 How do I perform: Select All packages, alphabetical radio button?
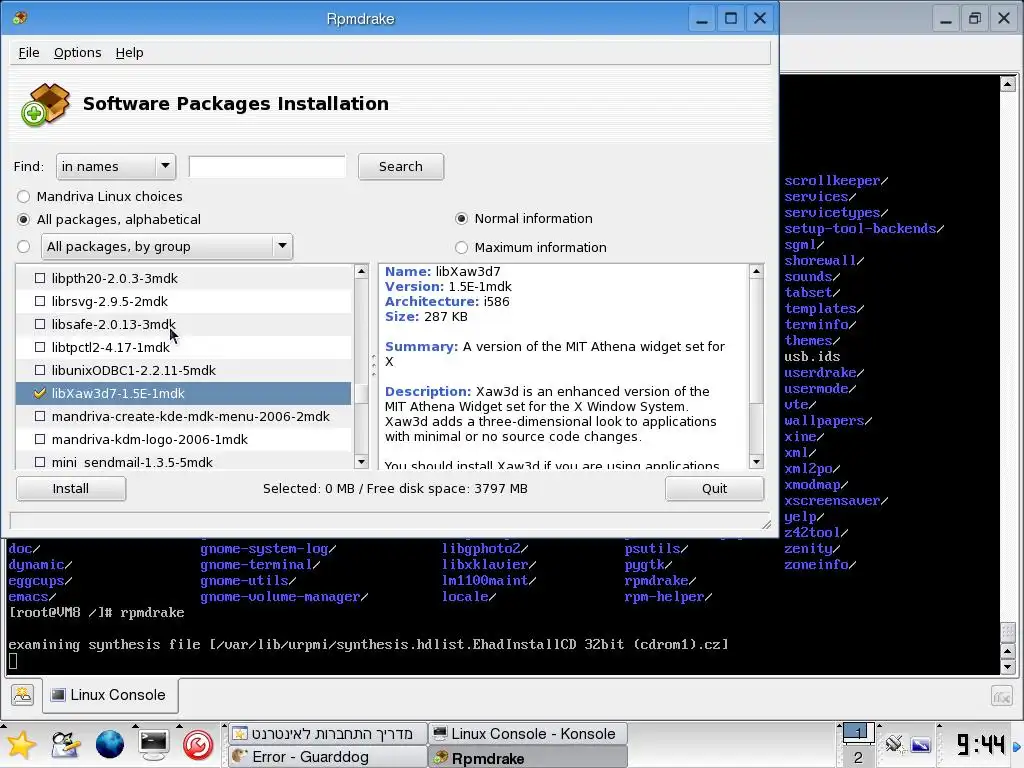point(24,219)
